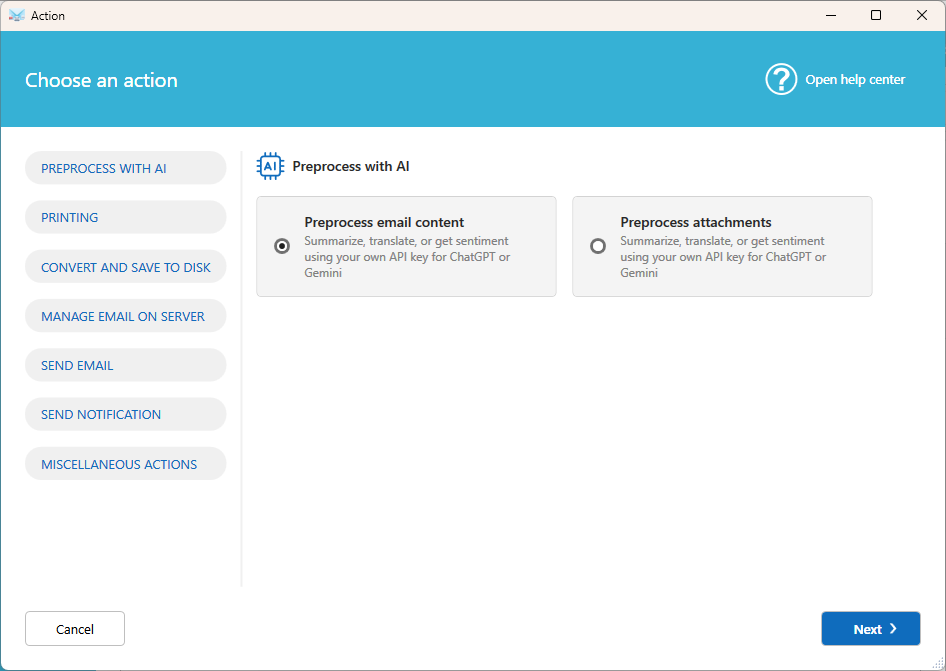Click the Preprocess with AI section heading
Viewport: 946px width, 671px height.
tap(351, 167)
